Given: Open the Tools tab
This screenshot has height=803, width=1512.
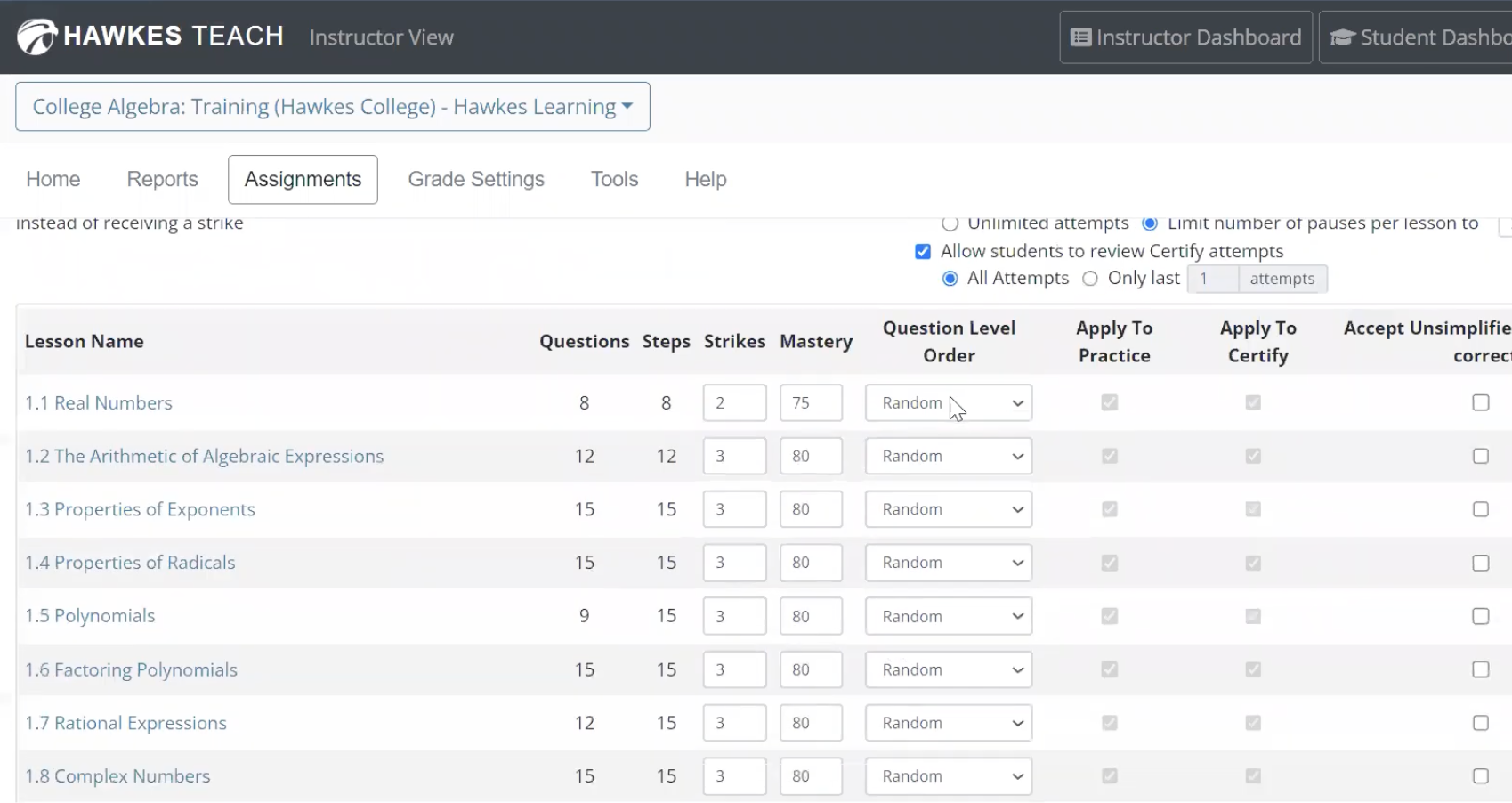Looking at the screenshot, I should 615,179.
